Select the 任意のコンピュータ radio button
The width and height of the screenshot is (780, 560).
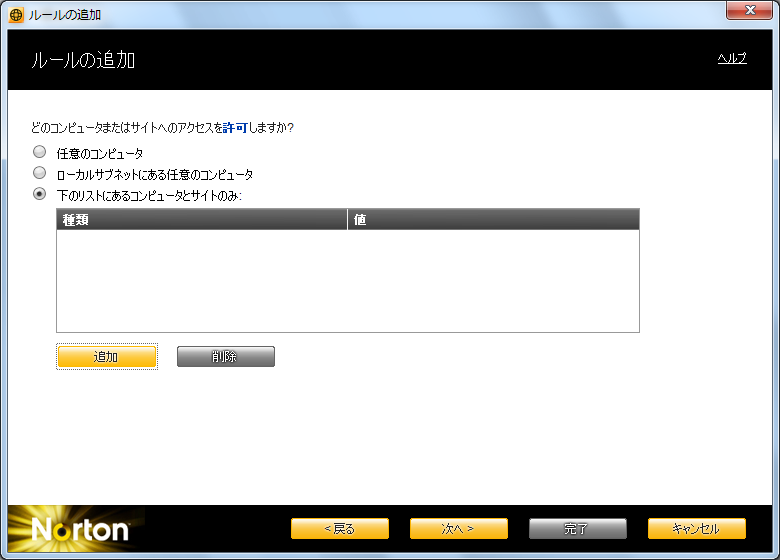click(x=40, y=153)
